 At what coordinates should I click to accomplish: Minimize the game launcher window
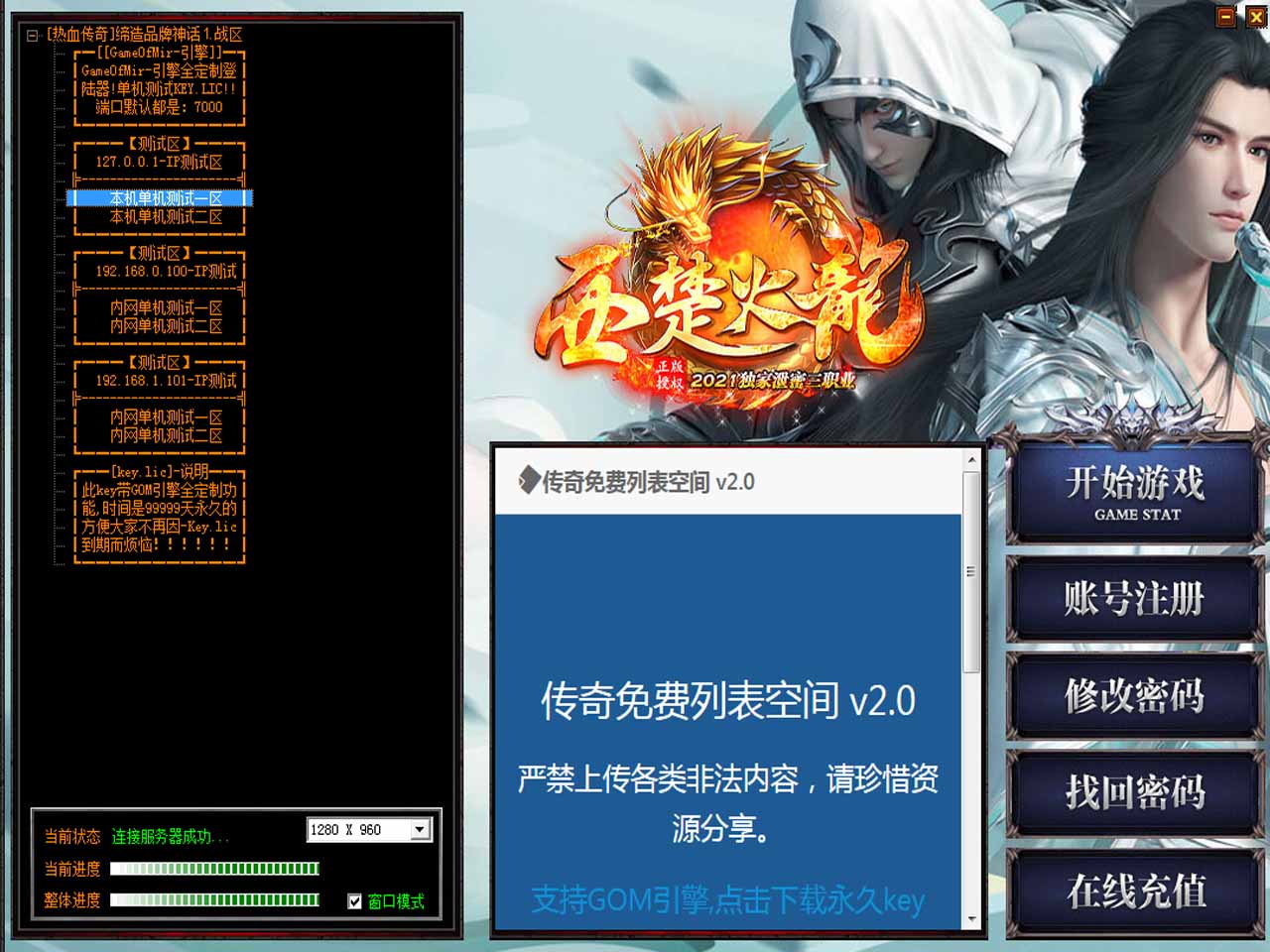[1226, 16]
